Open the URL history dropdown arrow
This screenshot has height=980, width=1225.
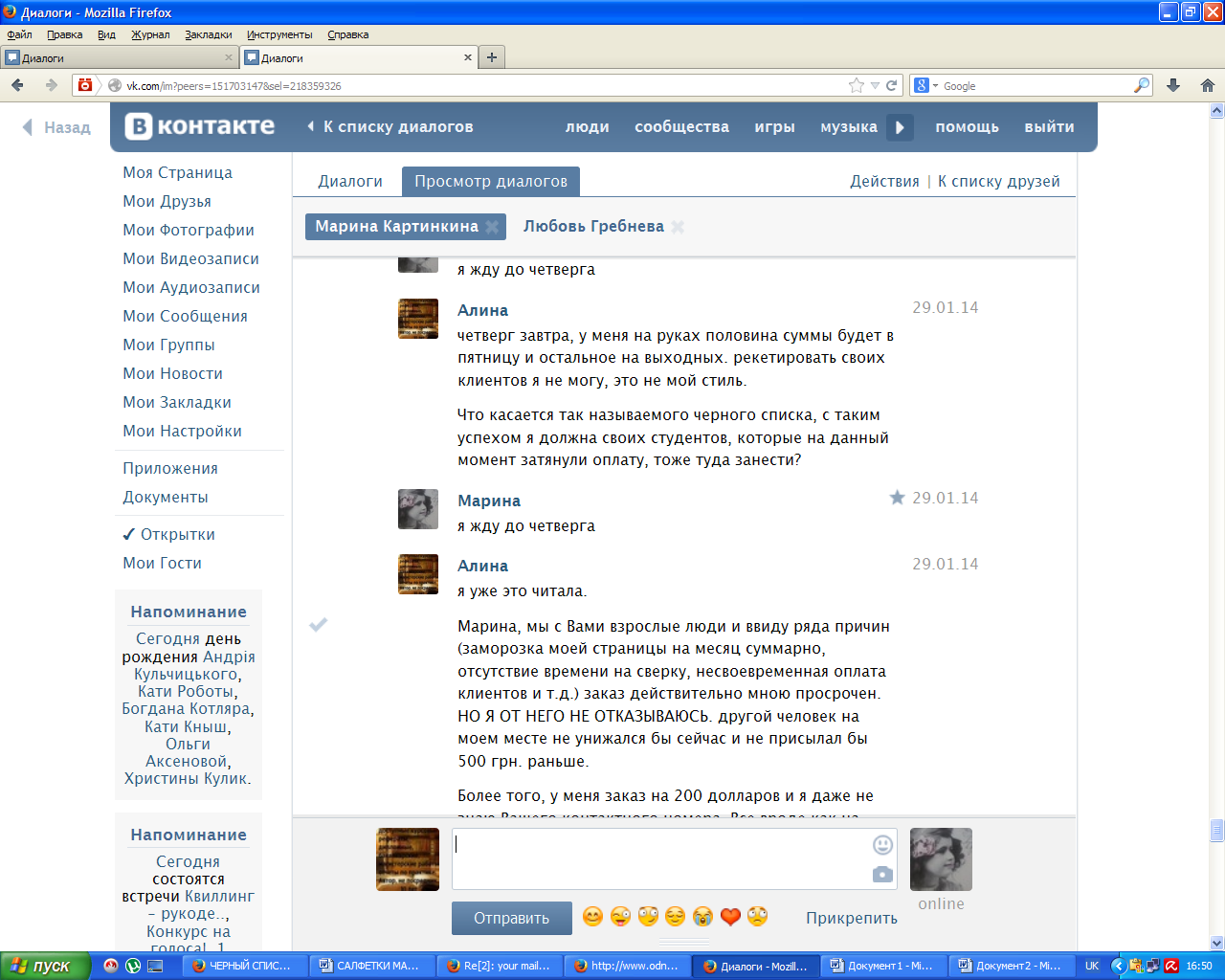tap(875, 85)
